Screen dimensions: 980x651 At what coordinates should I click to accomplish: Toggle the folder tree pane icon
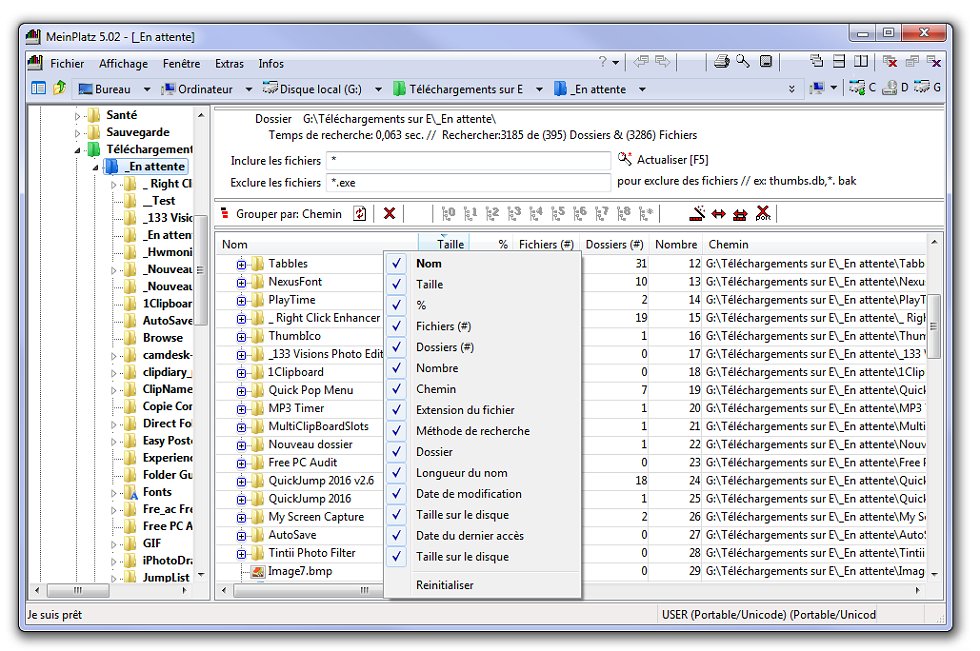38,88
